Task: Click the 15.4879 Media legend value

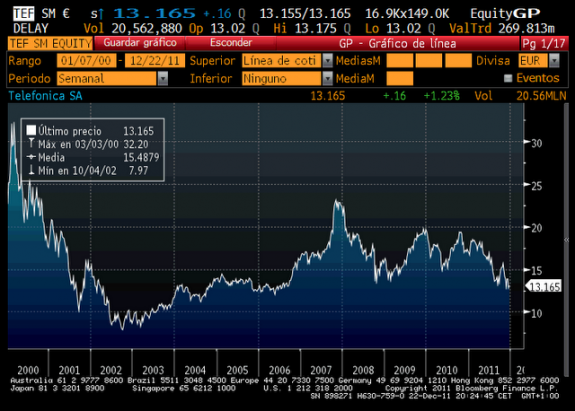Action: 141,157
